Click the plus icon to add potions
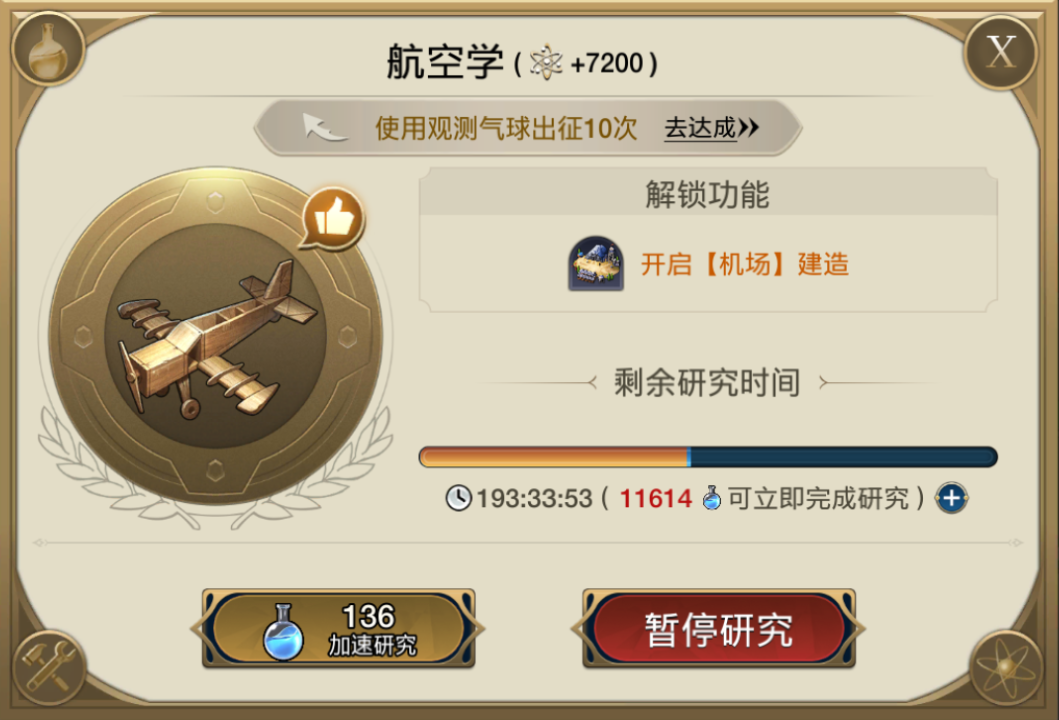Viewport: 1059px width, 720px height. point(952,498)
